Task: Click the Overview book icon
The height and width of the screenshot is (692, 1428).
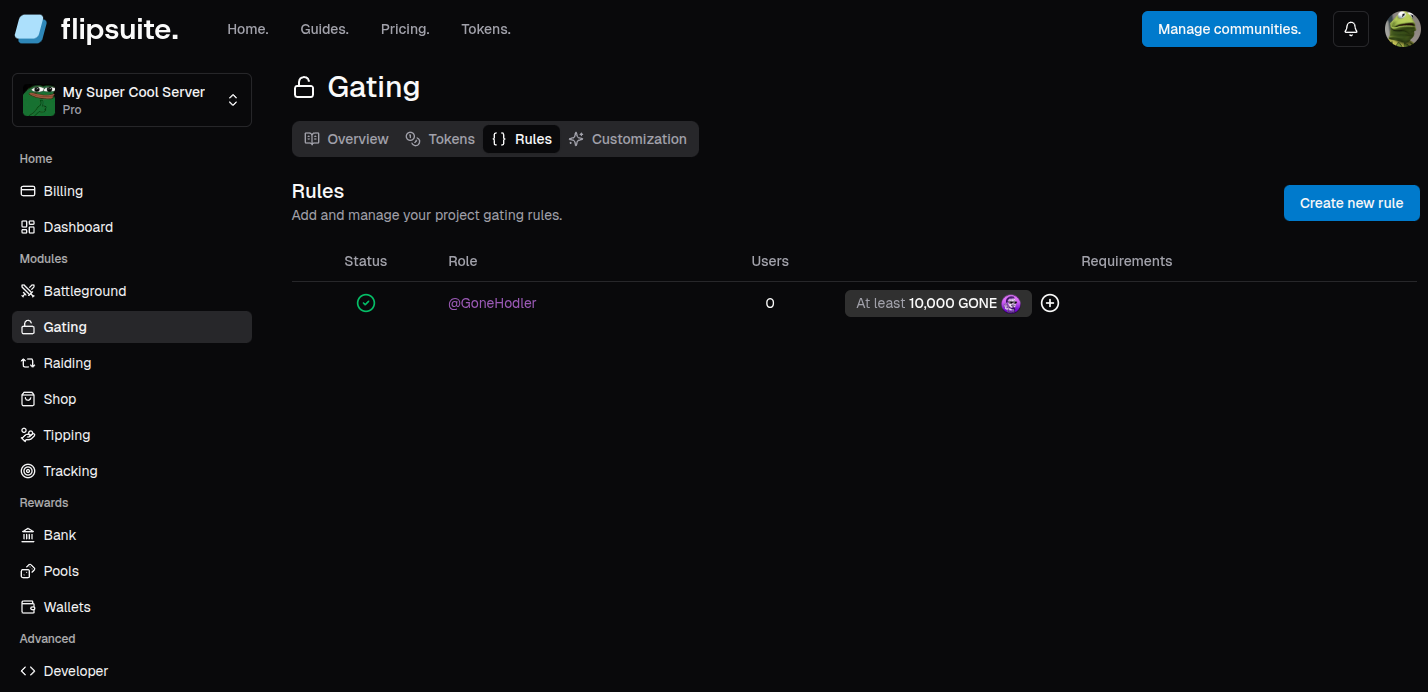Action: pos(312,139)
